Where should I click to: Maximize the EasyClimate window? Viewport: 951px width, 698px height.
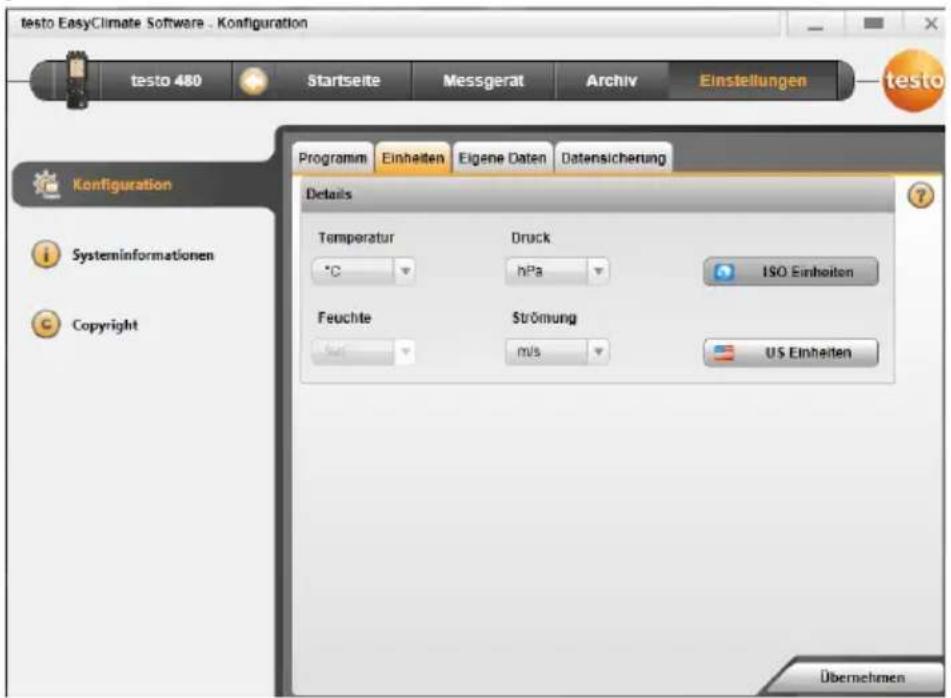click(873, 24)
